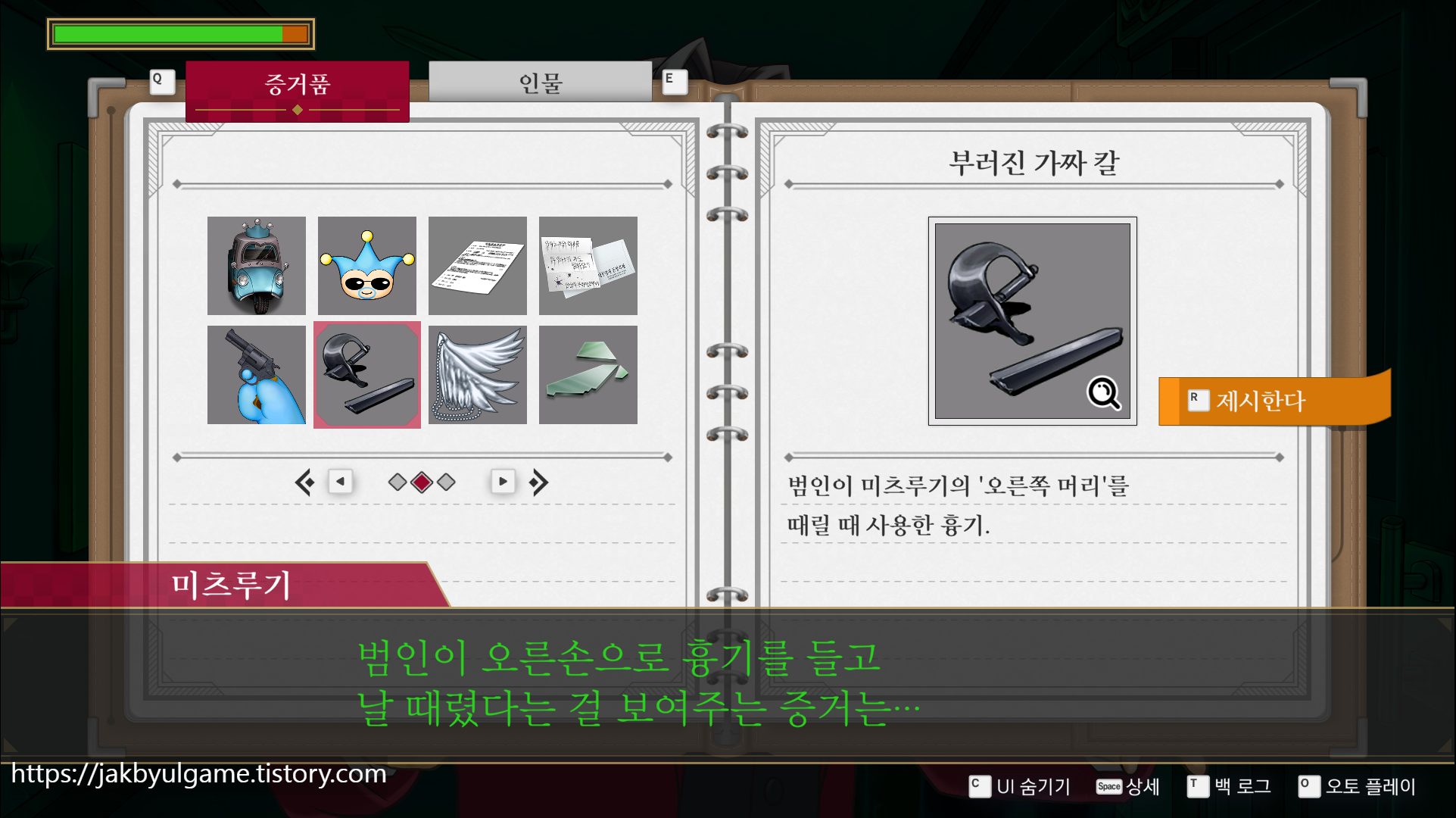The image size is (1456, 818).
Task: Select the jester mask evidence item
Action: [367, 266]
